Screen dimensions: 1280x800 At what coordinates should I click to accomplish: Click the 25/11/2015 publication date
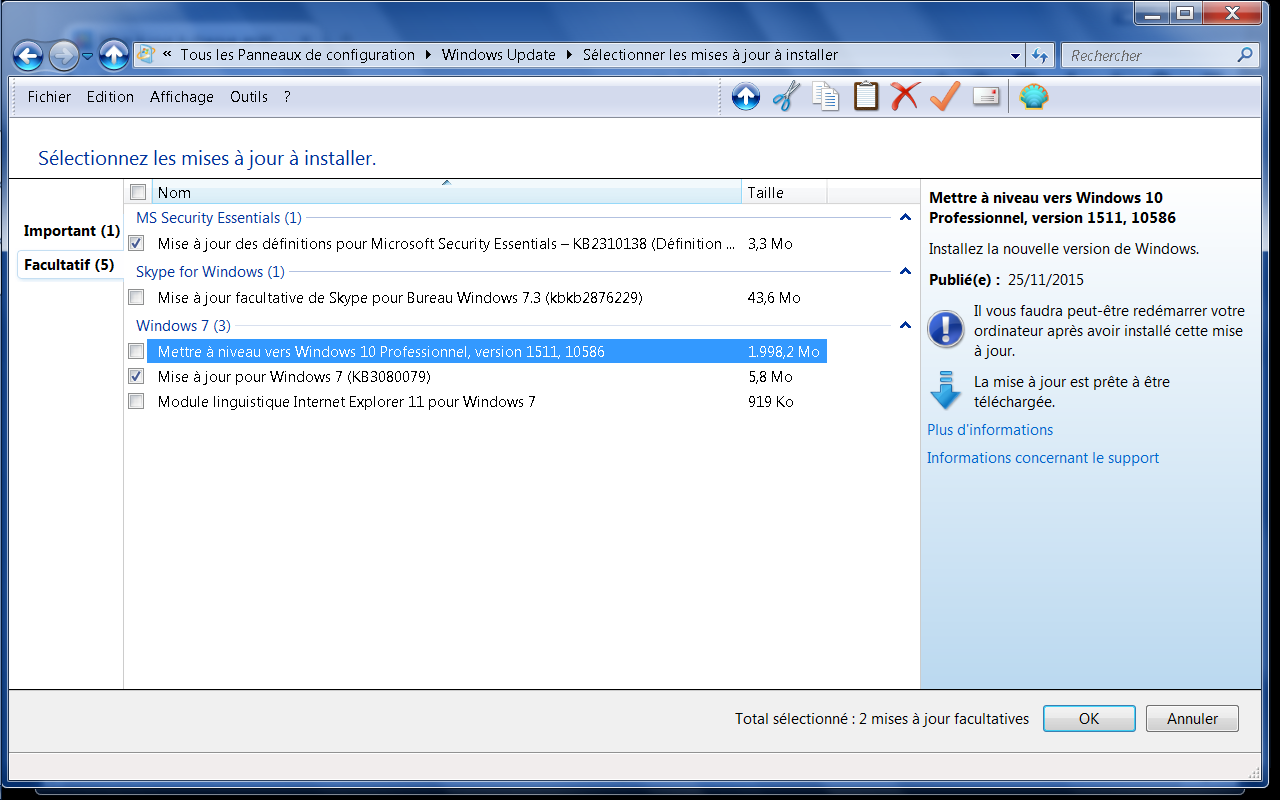(1046, 279)
